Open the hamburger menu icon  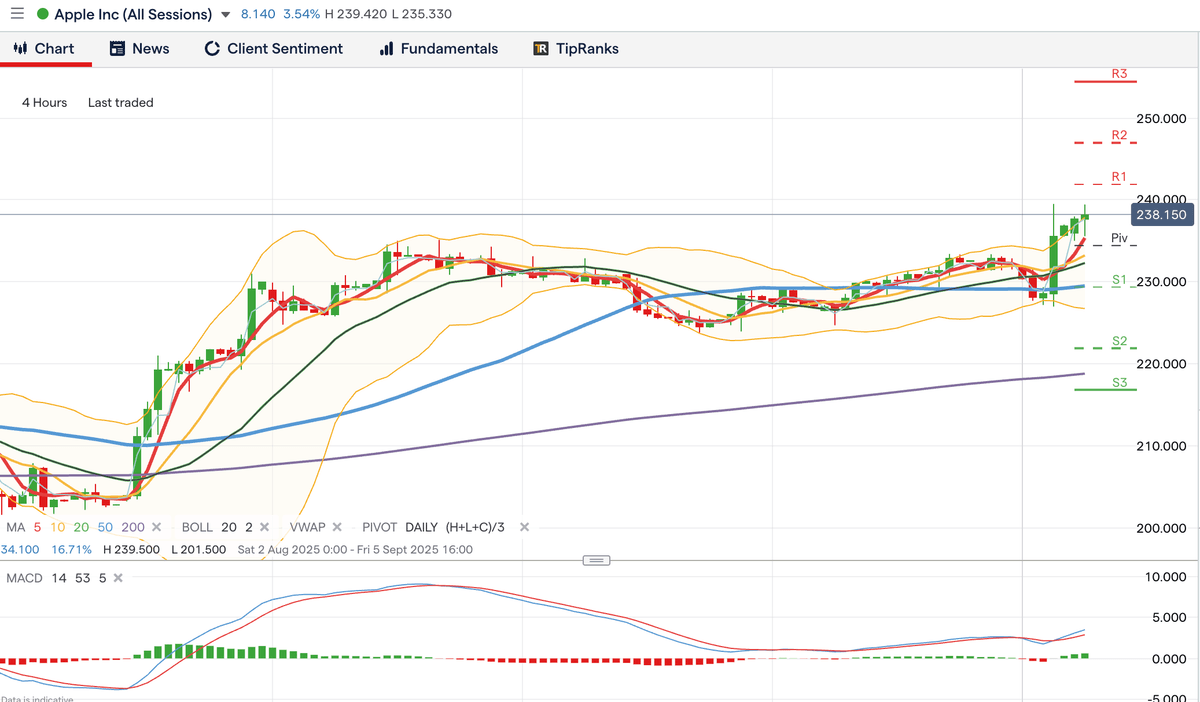pos(16,15)
